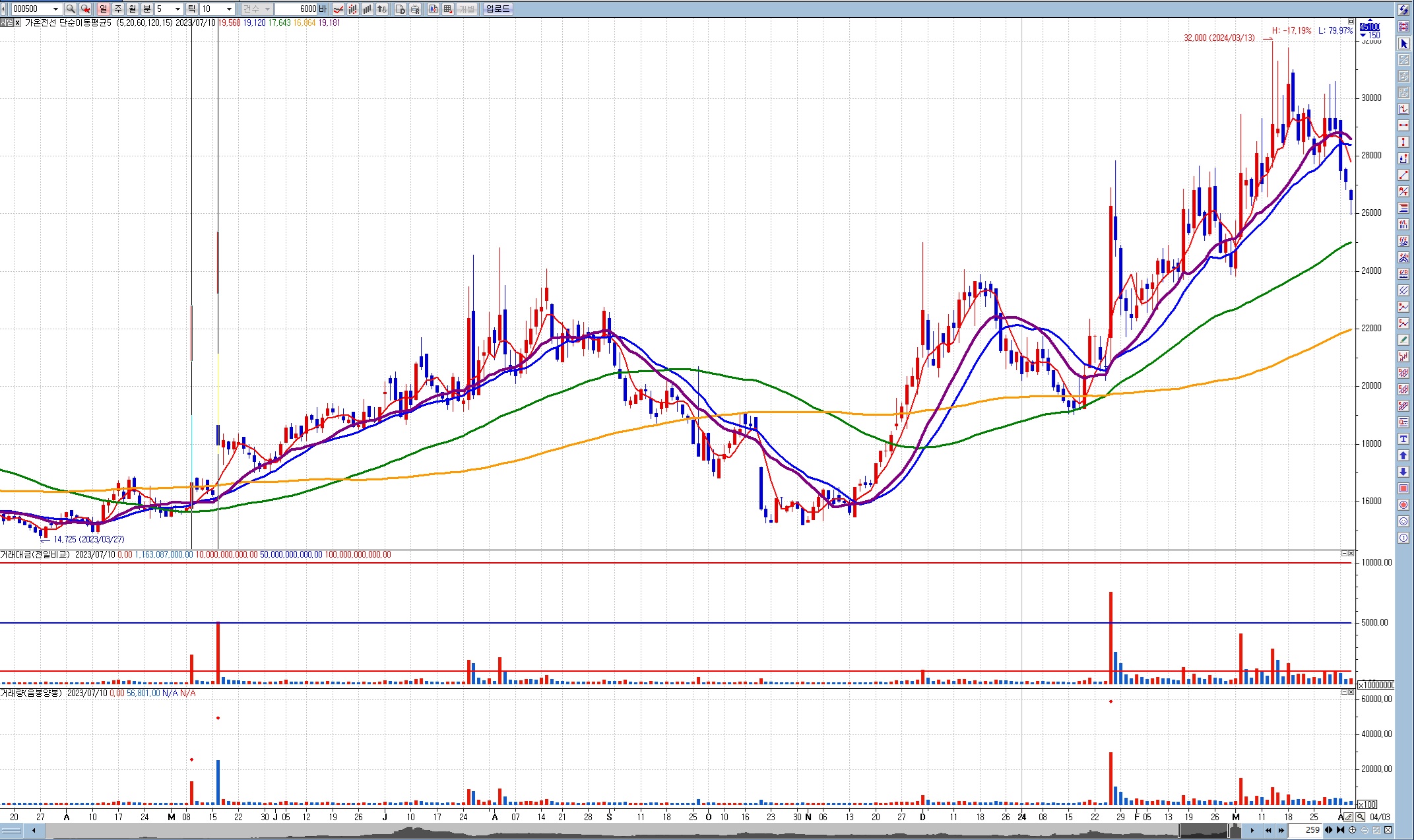Select the arrow pointer tool
The width and height of the screenshot is (1414, 840).
pos(1403,44)
